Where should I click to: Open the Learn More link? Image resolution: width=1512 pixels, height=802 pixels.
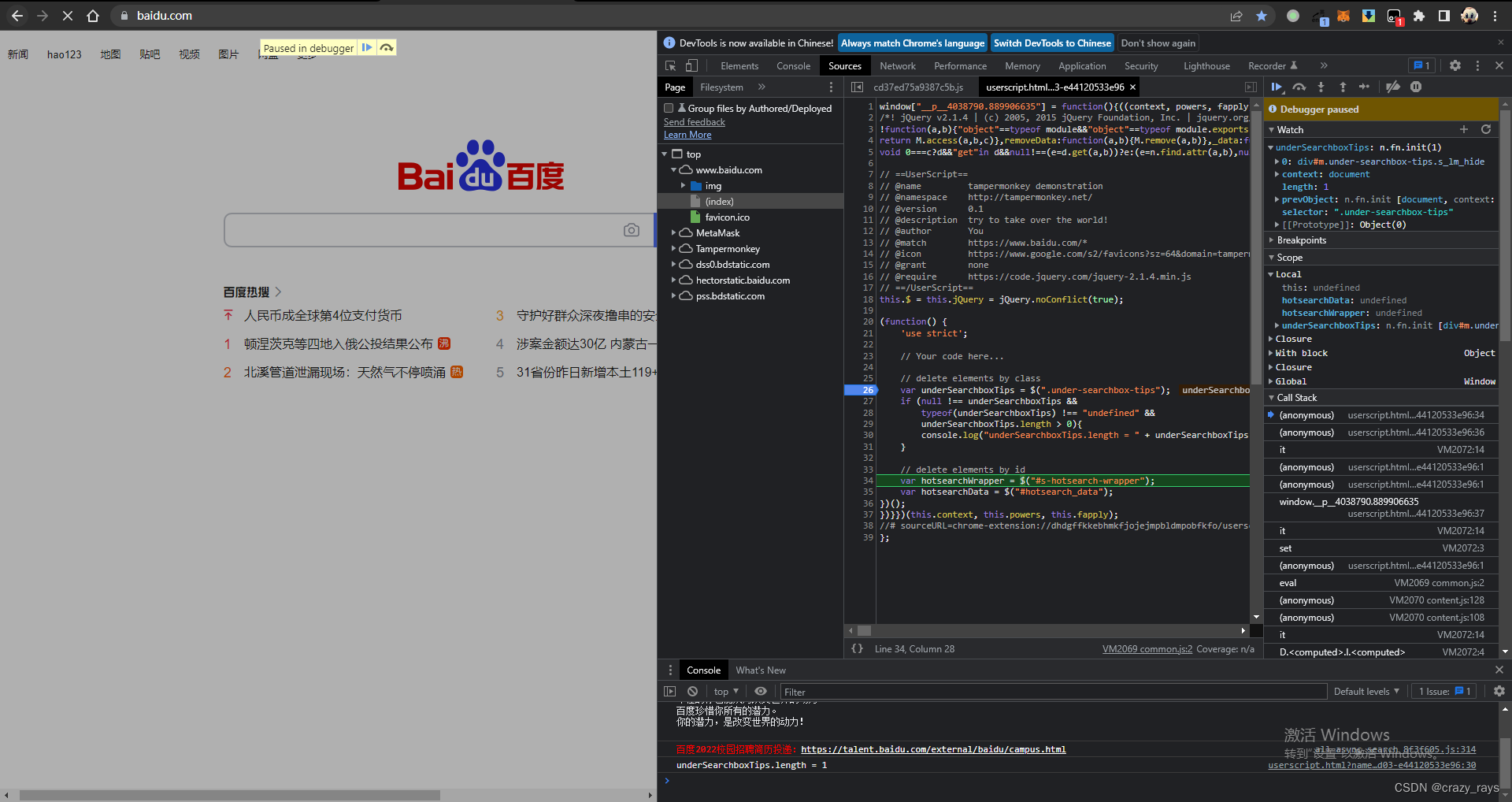(687, 135)
